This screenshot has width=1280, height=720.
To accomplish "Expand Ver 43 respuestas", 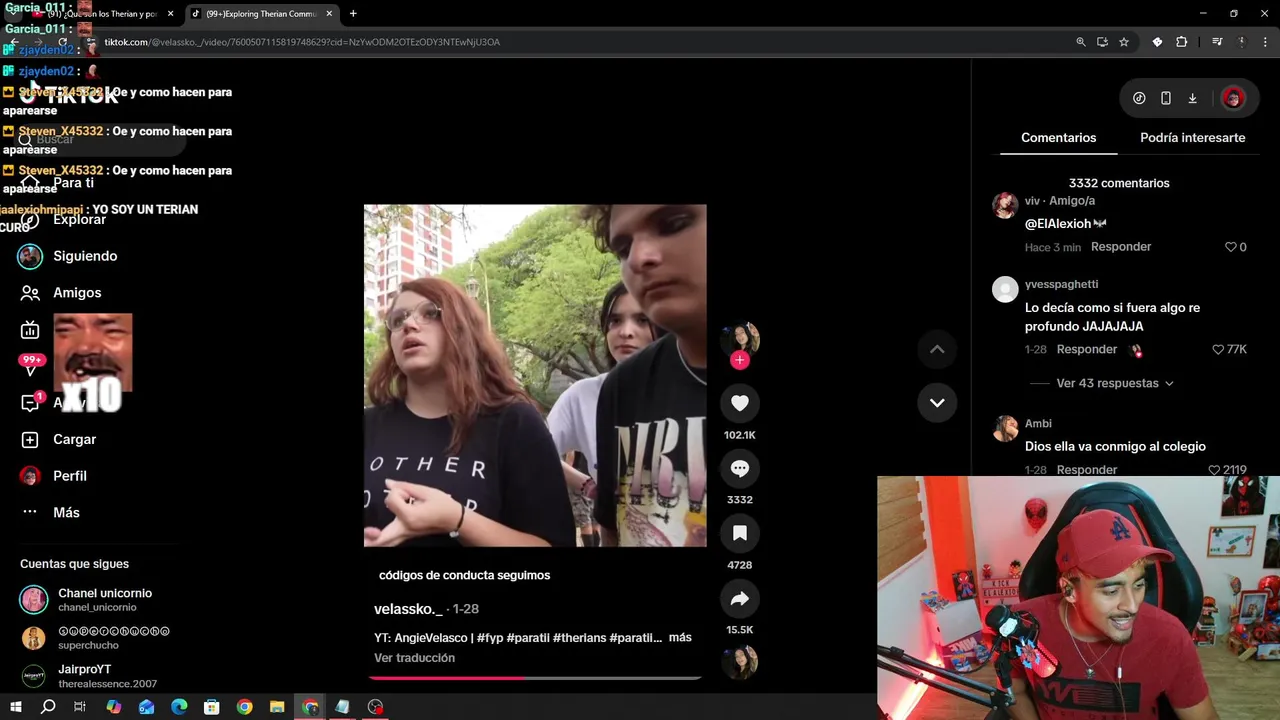I will [x=1115, y=383].
